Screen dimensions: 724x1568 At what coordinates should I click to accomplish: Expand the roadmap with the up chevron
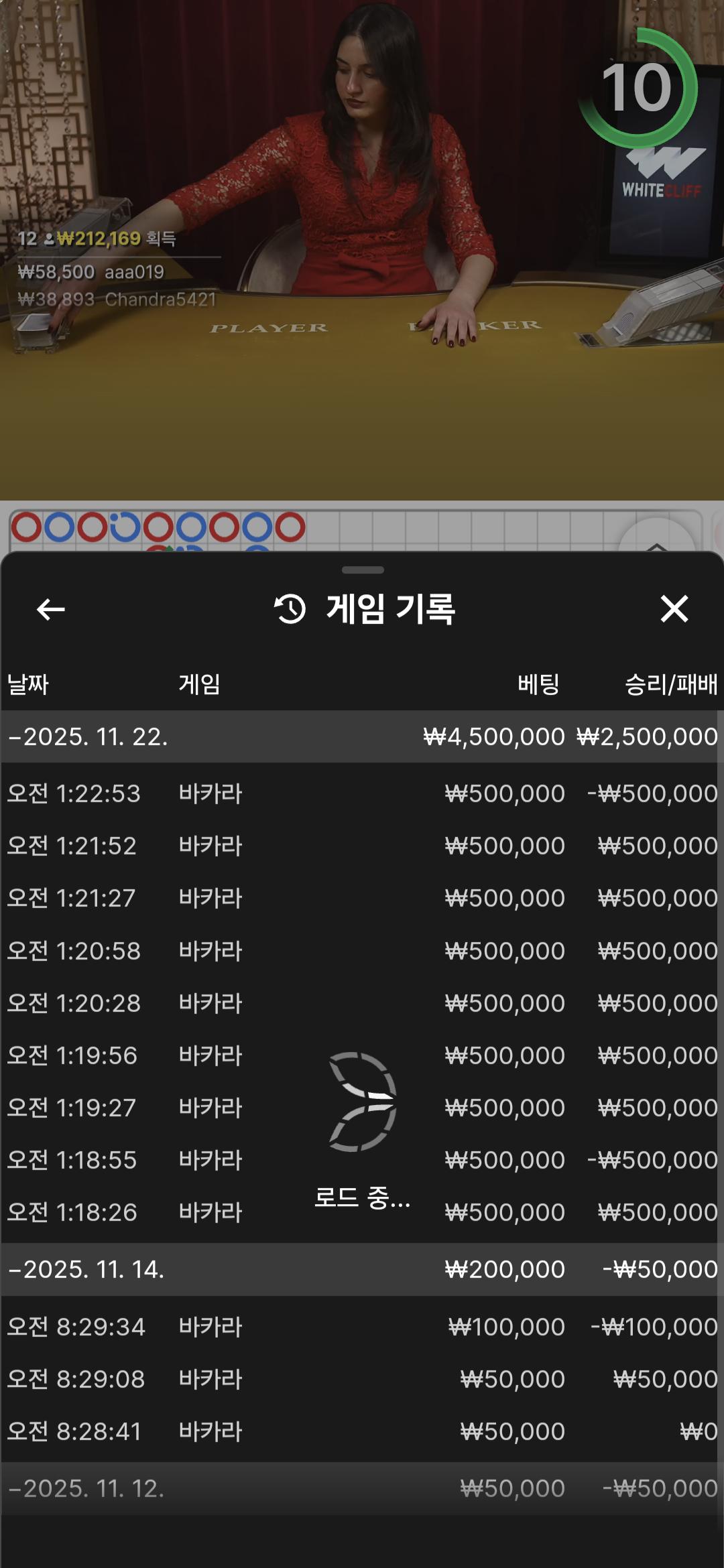tap(656, 544)
